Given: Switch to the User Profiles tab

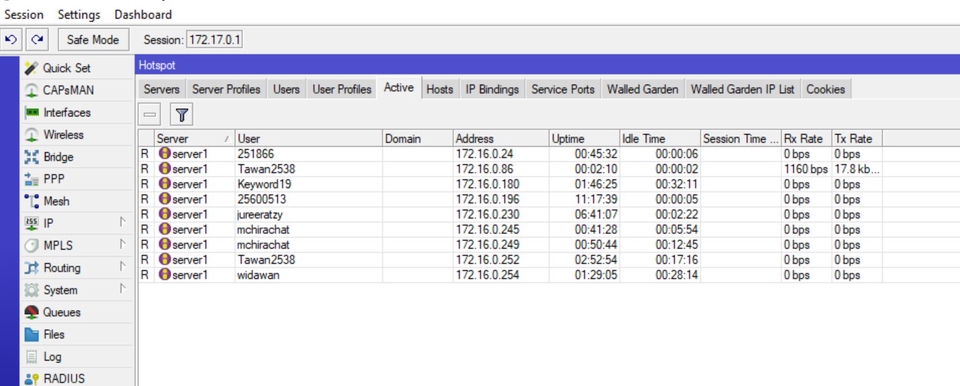Looking at the screenshot, I should 342,89.
